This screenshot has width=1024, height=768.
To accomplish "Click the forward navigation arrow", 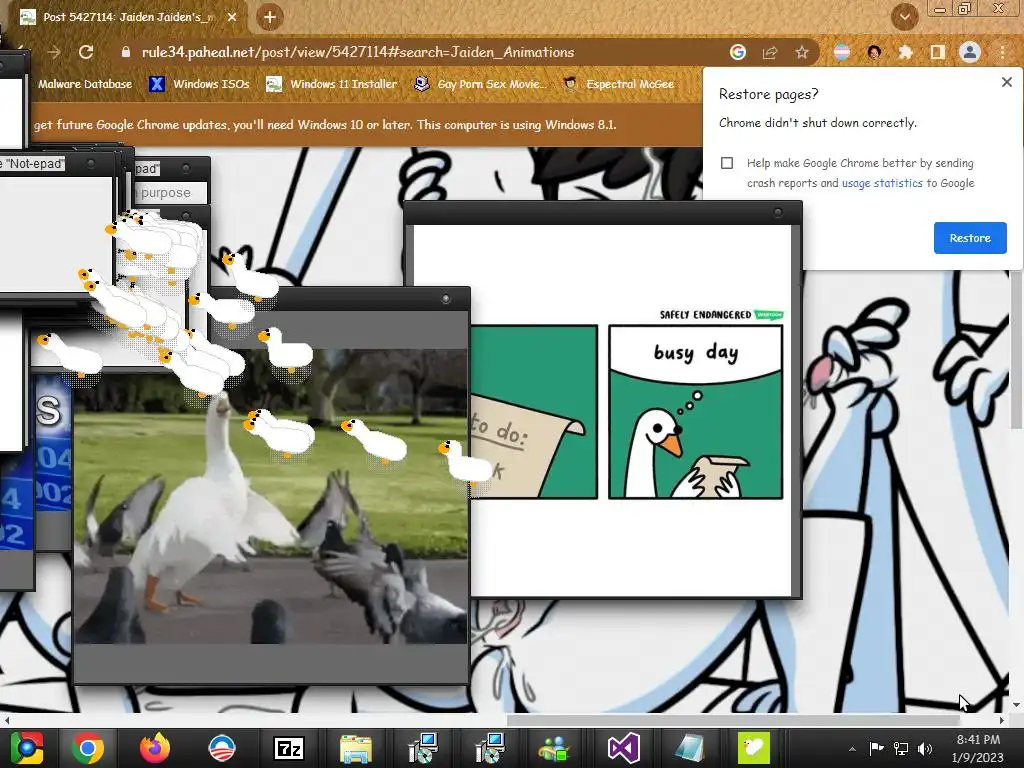I will click(54, 52).
